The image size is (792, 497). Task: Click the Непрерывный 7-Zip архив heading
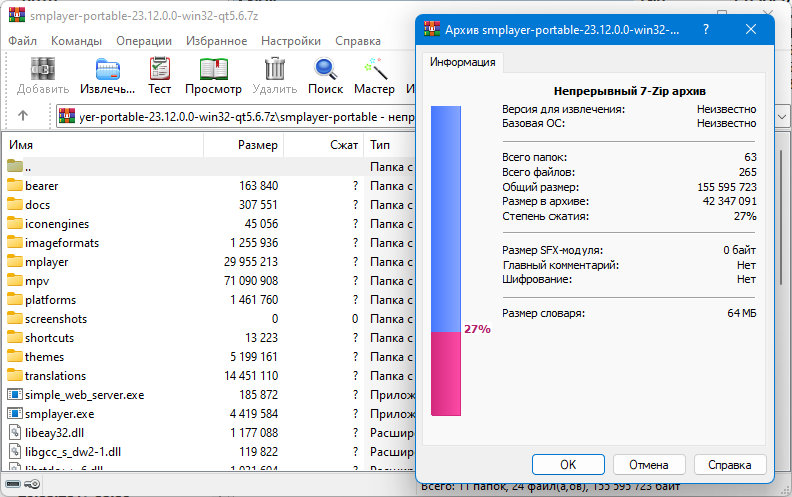pos(629,91)
